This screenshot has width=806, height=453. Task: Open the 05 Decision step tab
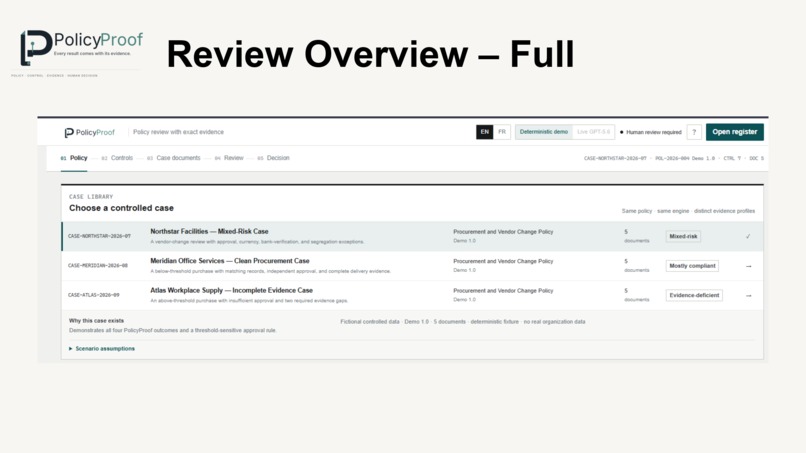tap(273, 158)
